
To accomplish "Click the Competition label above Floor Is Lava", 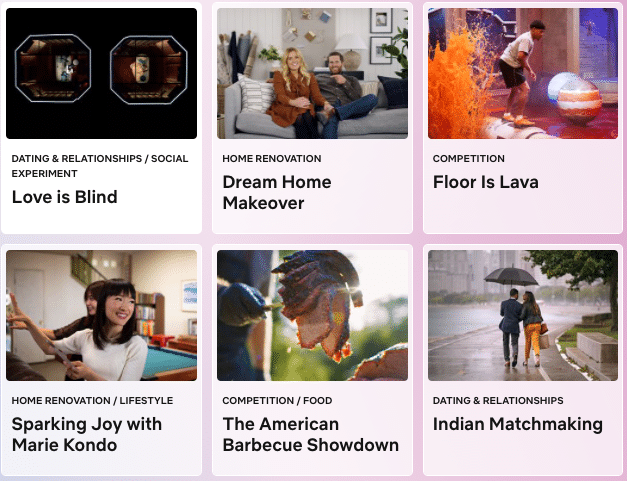I will click(468, 158).
